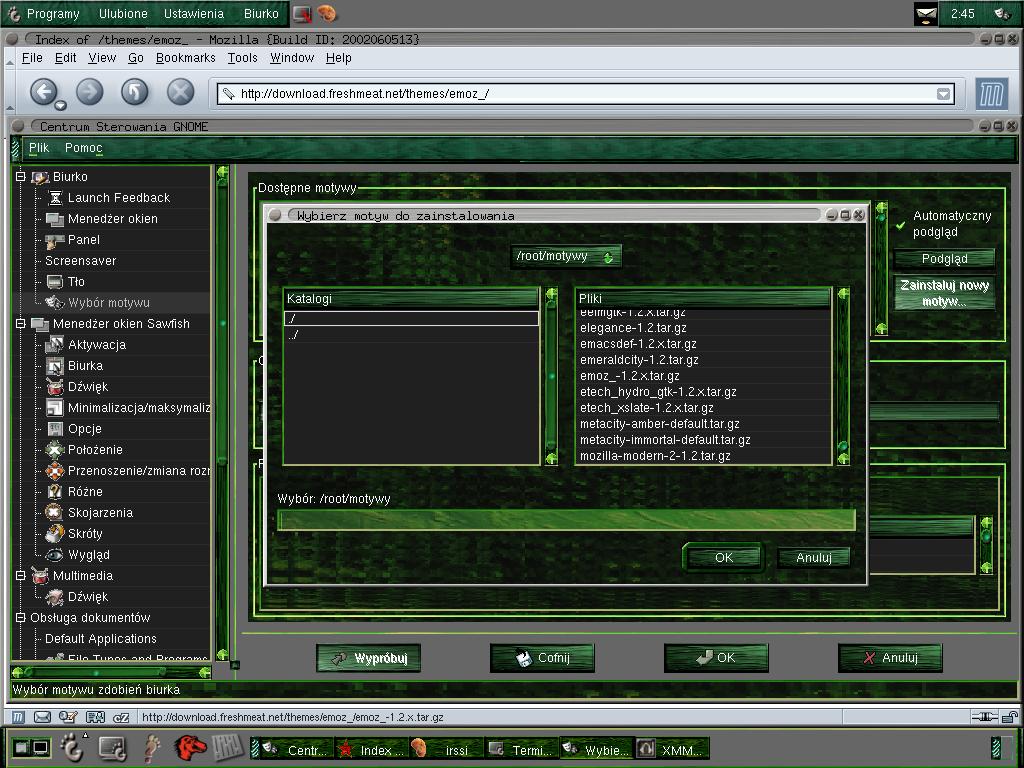Open the Launch Feedback tree entry

118,197
